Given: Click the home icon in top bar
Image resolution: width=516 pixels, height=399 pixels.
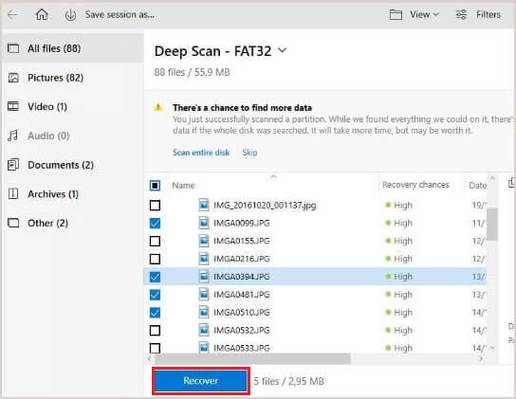Looking at the screenshot, I should coord(42,14).
